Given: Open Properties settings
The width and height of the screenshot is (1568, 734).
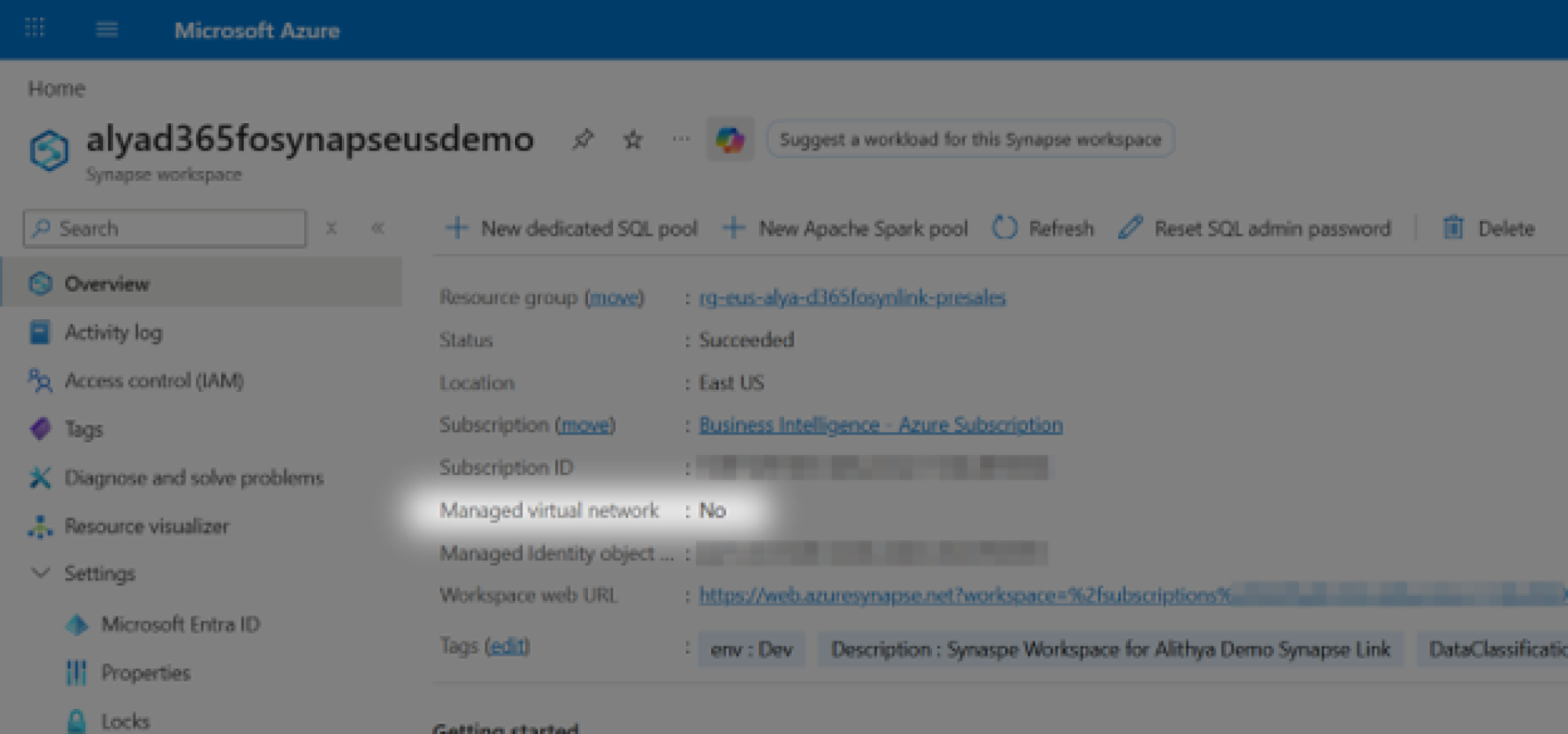Looking at the screenshot, I should pyautogui.click(x=146, y=673).
